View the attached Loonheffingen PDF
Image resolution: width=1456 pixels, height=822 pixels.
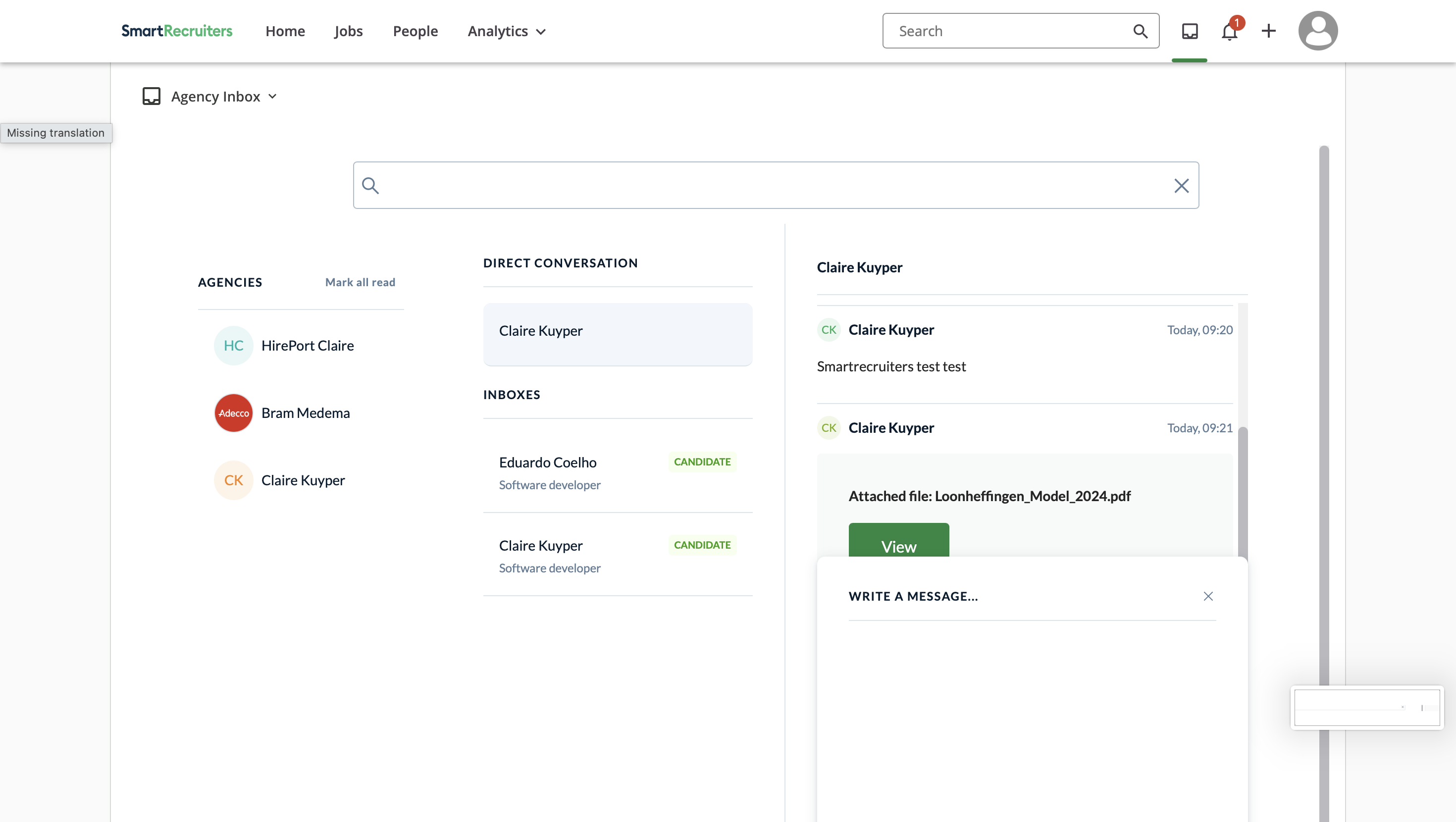coord(899,540)
